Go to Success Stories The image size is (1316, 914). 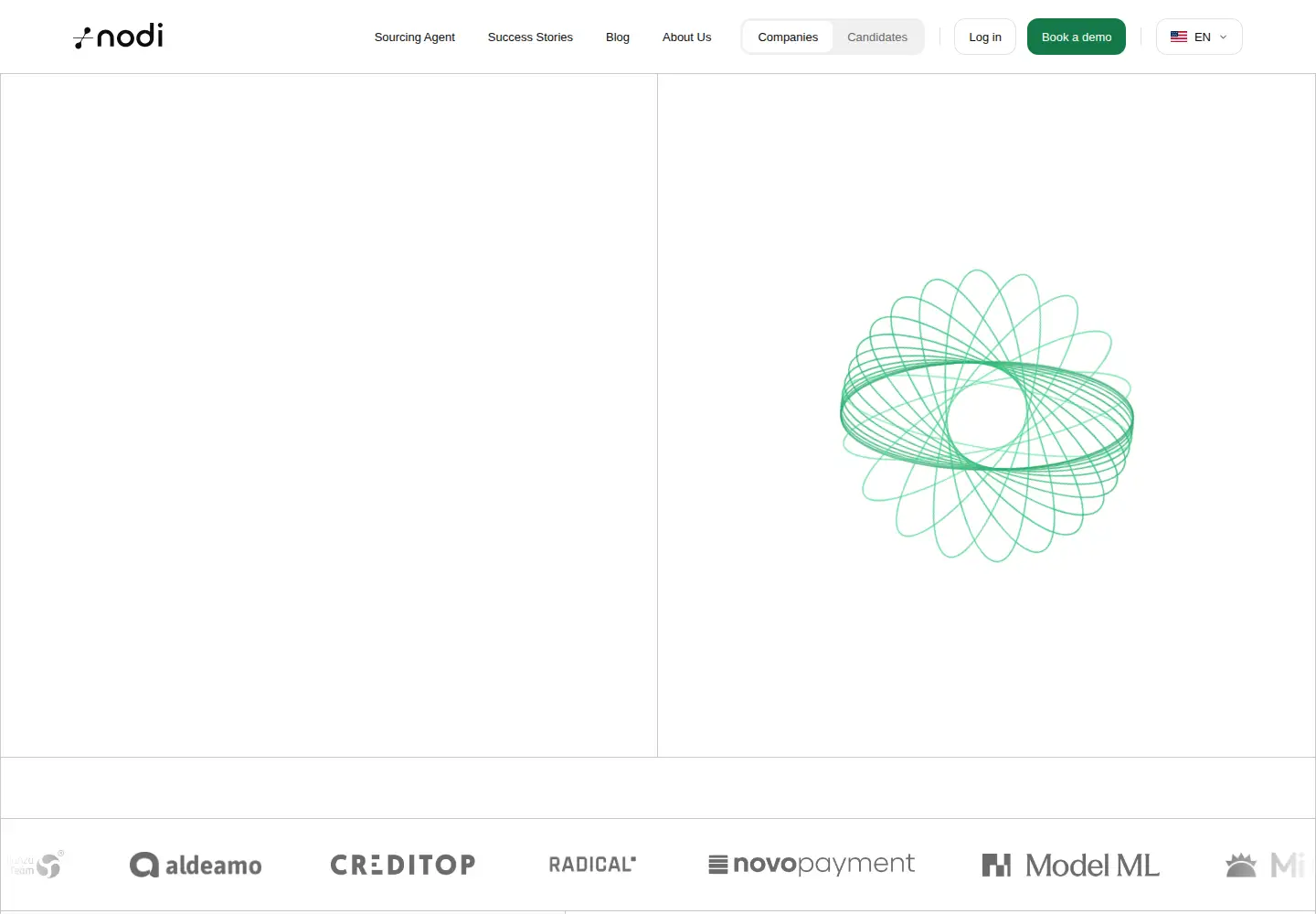(530, 37)
